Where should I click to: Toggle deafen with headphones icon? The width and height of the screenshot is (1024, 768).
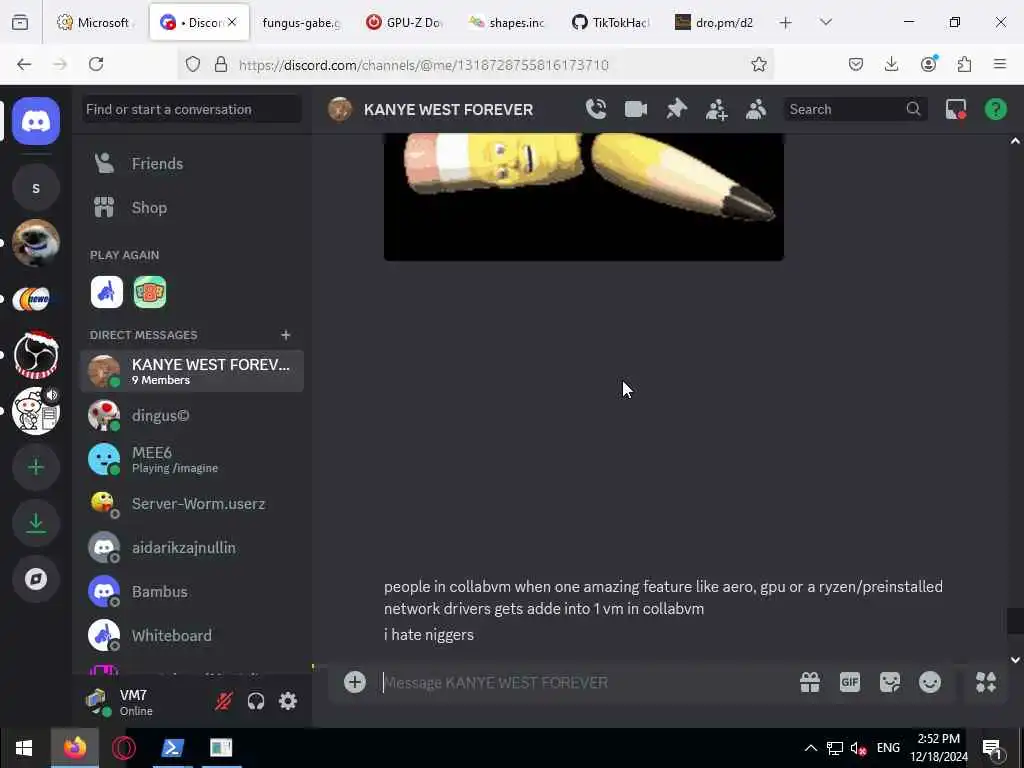256,701
